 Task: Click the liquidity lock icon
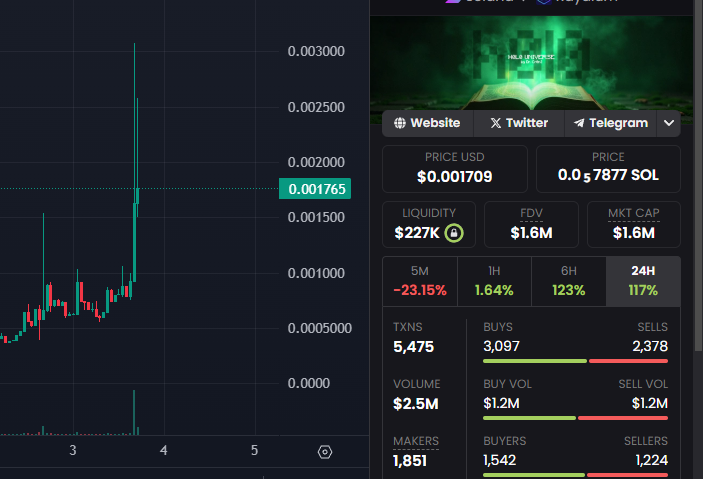[454, 233]
